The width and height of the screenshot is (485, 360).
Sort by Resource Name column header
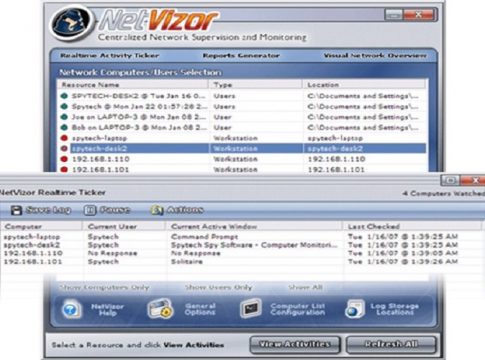pos(133,85)
